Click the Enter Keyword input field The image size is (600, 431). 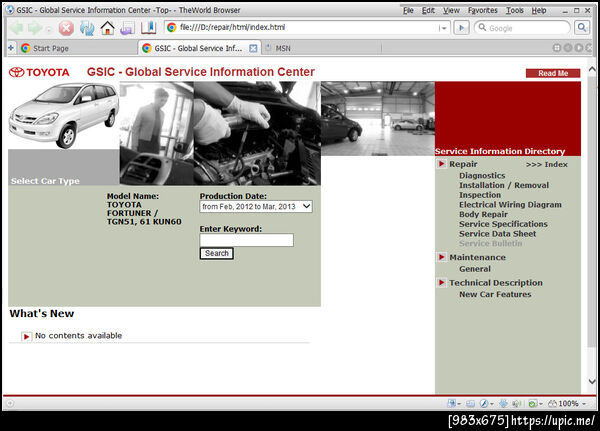pos(246,240)
